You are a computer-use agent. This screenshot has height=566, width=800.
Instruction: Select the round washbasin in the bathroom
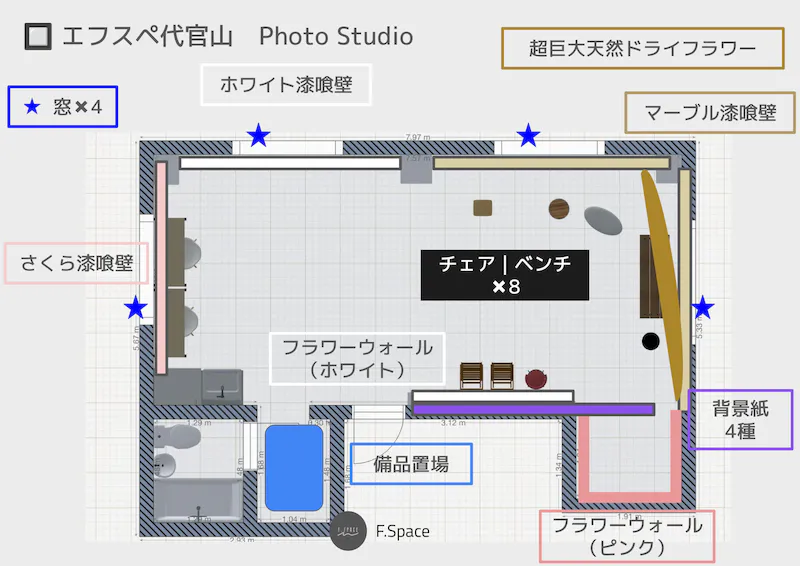click(x=165, y=464)
